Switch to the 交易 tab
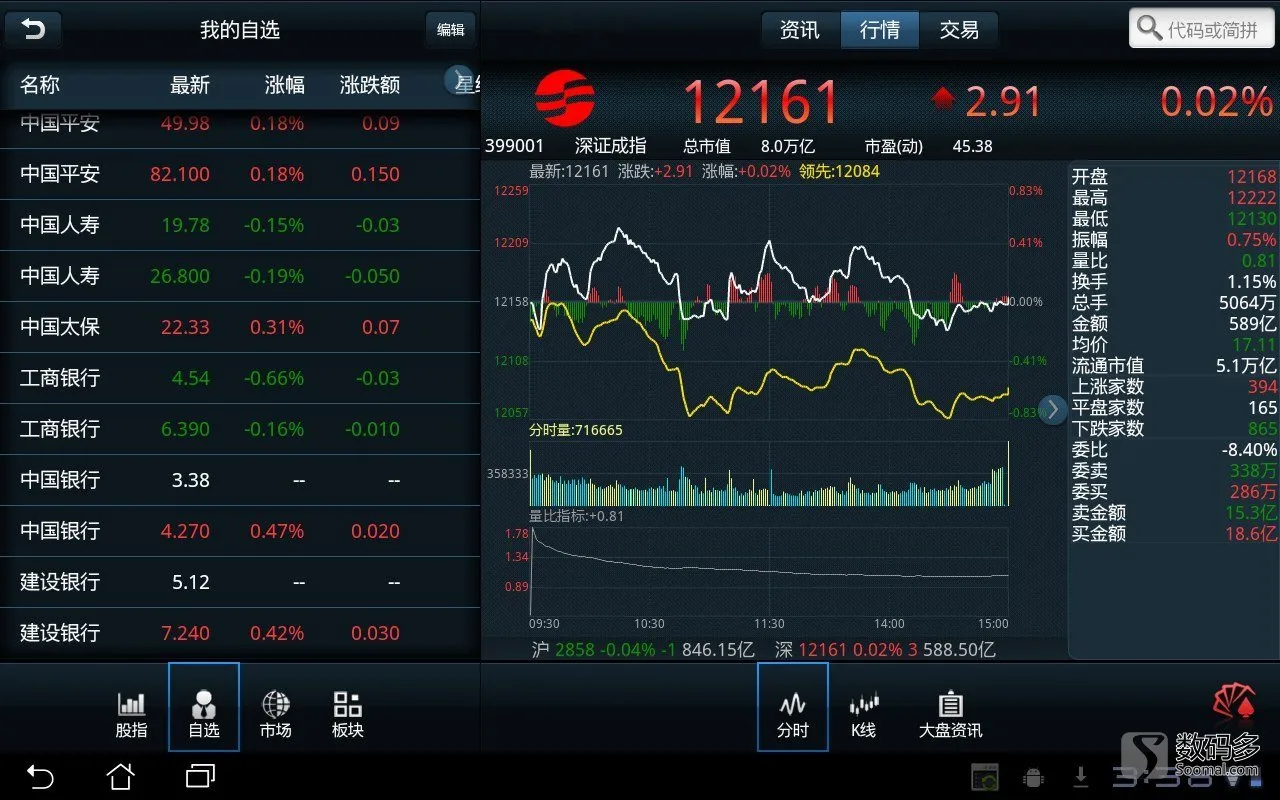Image resolution: width=1280 pixels, height=800 pixels. 960,30
